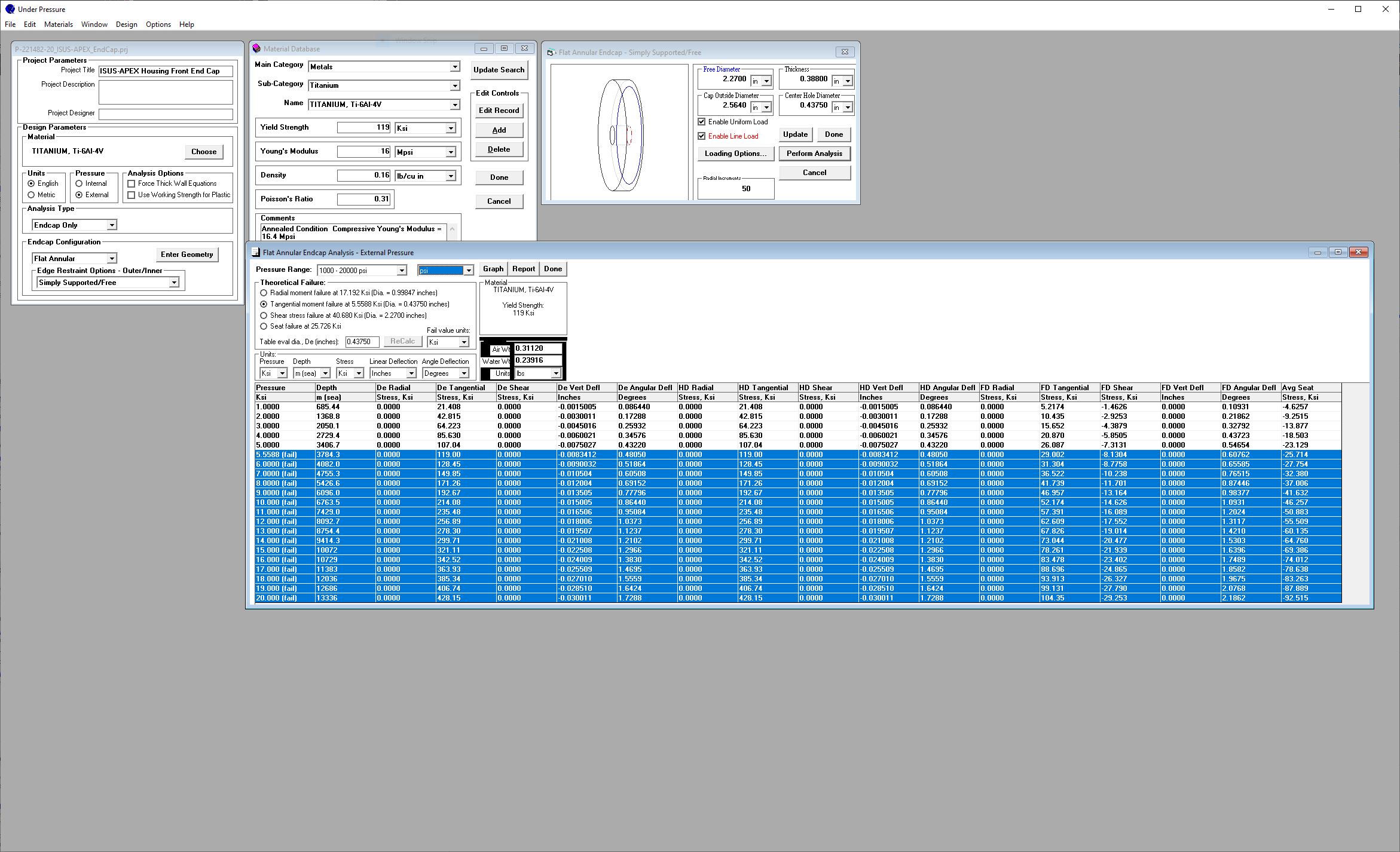Choose Internal pressure option
1400x852 pixels.
[79, 183]
